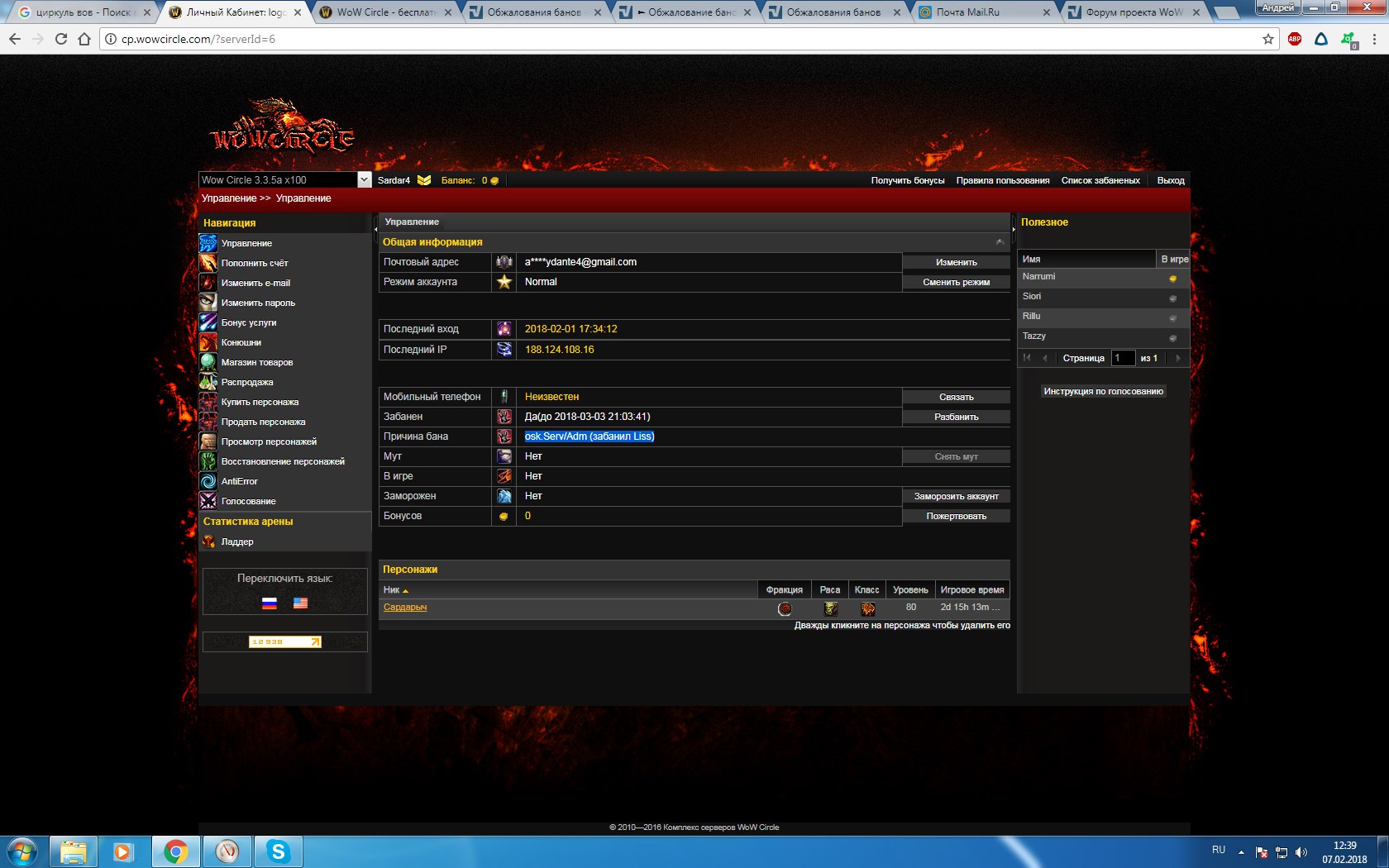Open Пополнить счёт sidebar item
1389x868 pixels.
tap(255, 263)
